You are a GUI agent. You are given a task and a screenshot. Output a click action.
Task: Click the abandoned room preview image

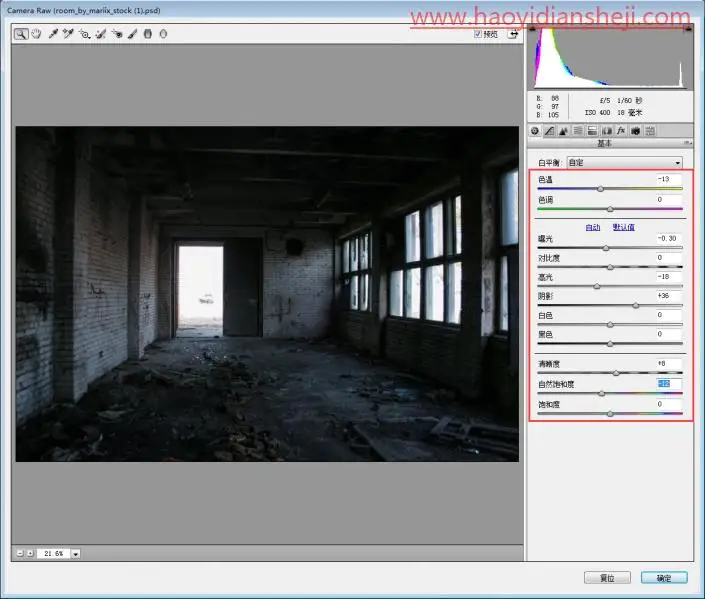[x=267, y=294]
